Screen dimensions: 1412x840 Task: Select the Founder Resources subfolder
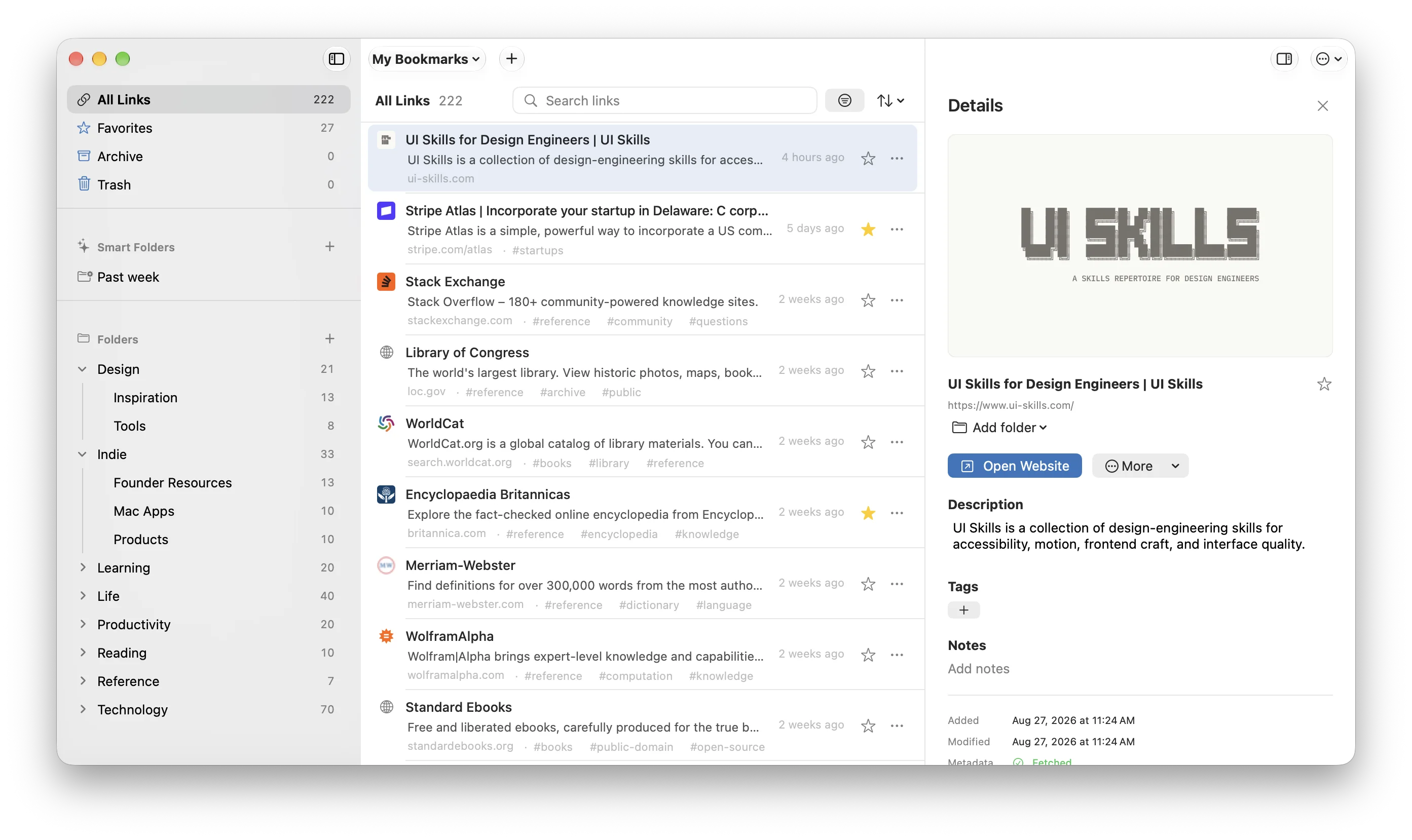(x=208, y=483)
